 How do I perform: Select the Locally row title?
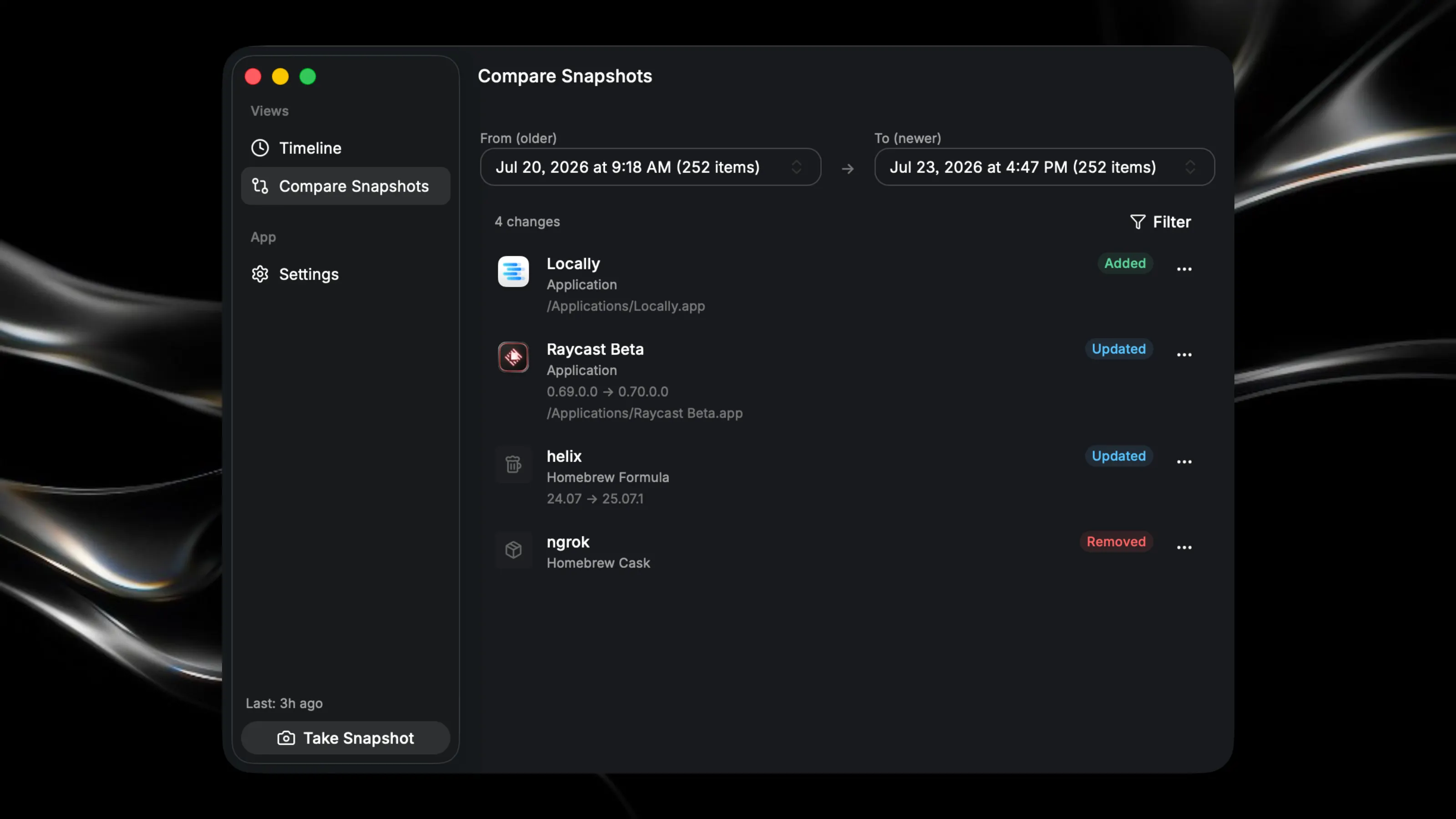tap(573, 264)
